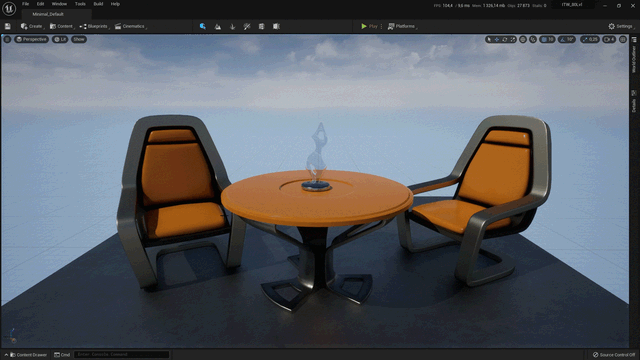The width and height of the screenshot is (640, 360).
Task: Open the Platforms dropdown
Action: tap(402, 26)
